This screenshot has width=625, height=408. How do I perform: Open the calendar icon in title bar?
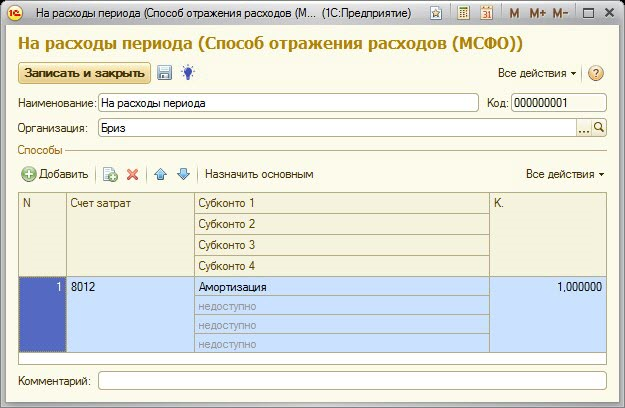pyautogui.click(x=486, y=14)
